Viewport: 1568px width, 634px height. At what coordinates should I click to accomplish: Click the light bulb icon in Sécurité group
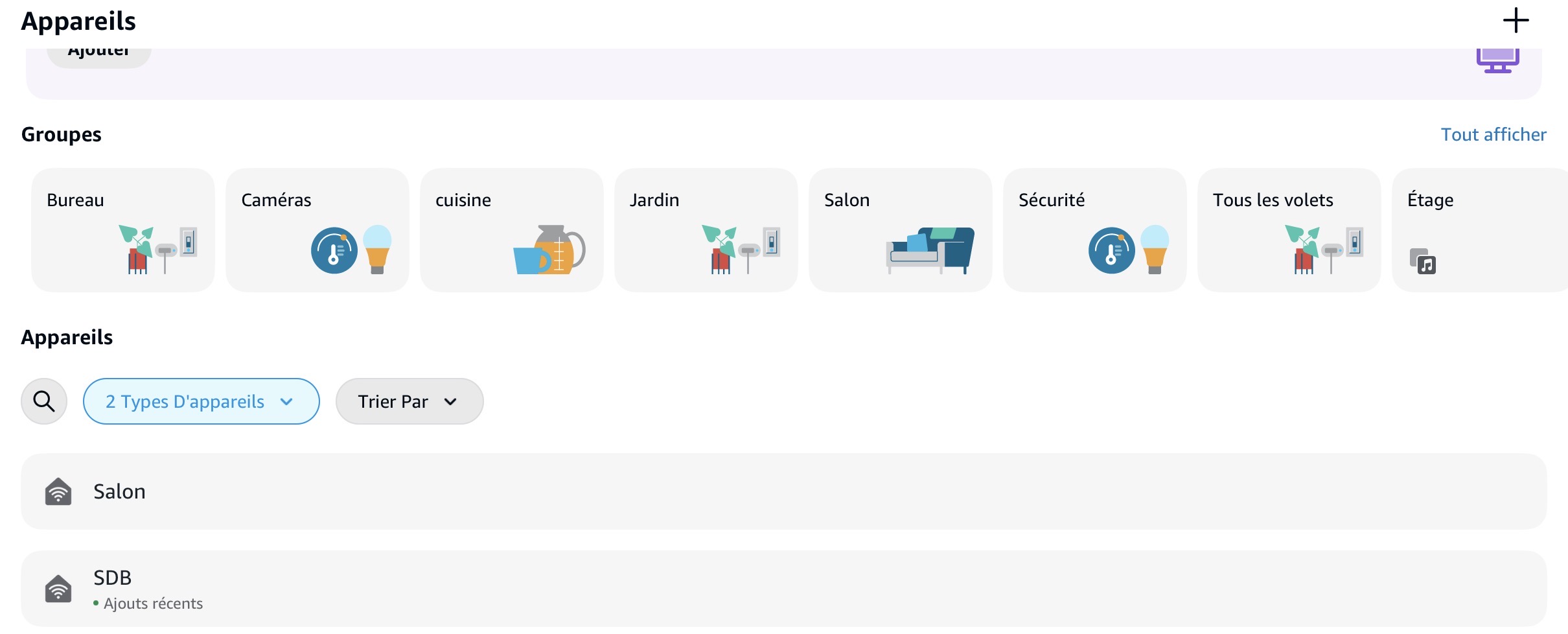pyautogui.click(x=1155, y=249)
